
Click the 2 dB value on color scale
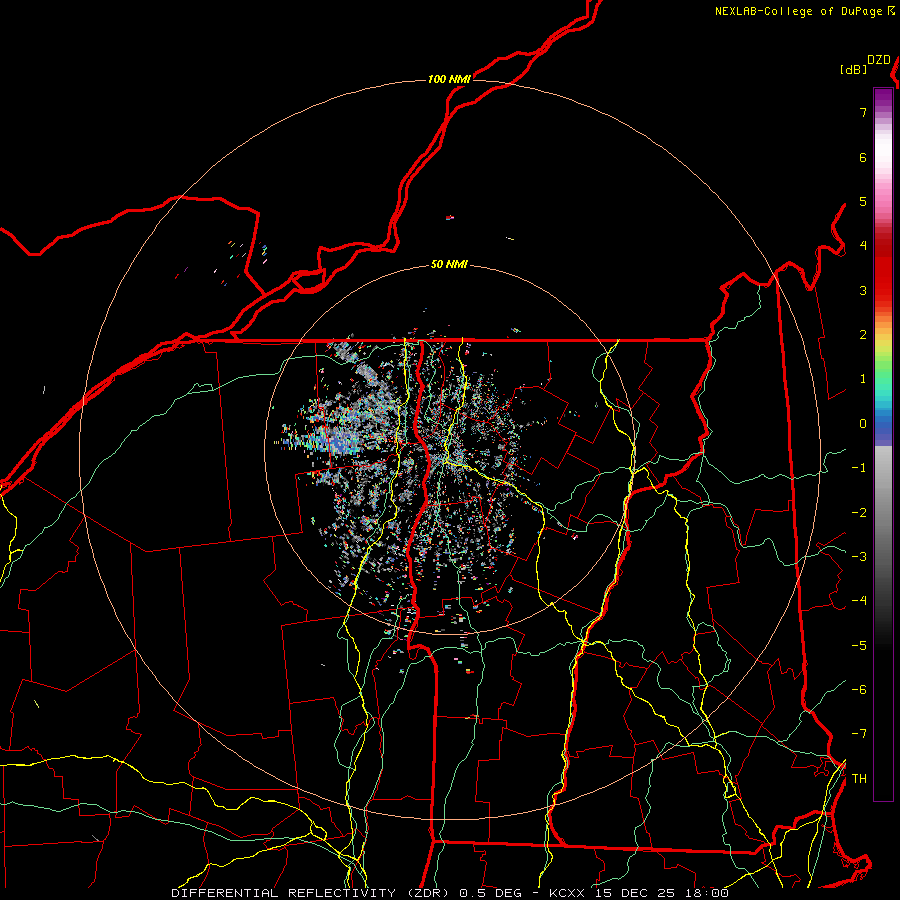point(863,335)
